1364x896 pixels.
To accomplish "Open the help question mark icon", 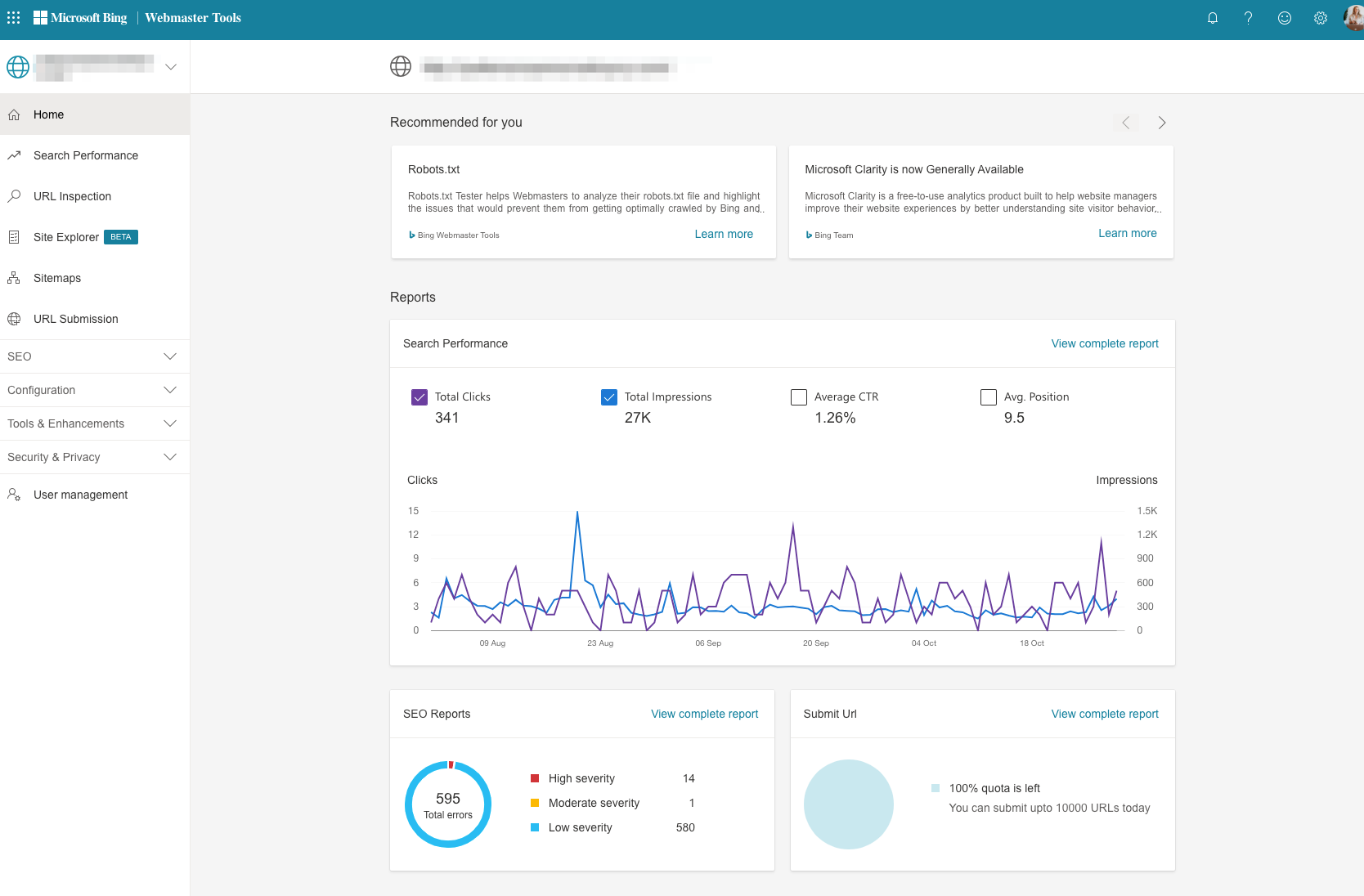I will [x=1249, y=17].
